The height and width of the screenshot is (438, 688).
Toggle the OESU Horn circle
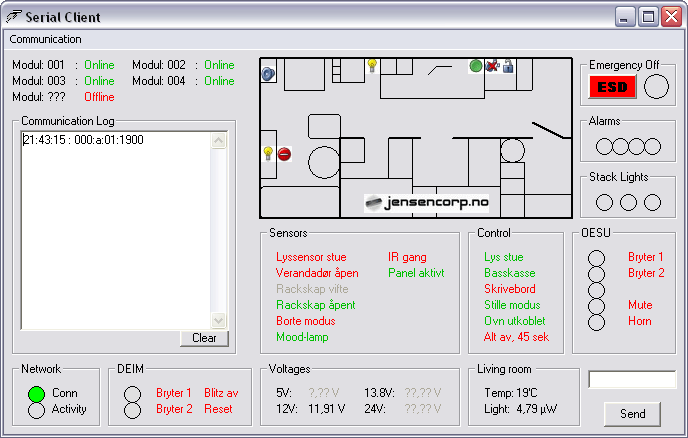[x=597, y=322]
